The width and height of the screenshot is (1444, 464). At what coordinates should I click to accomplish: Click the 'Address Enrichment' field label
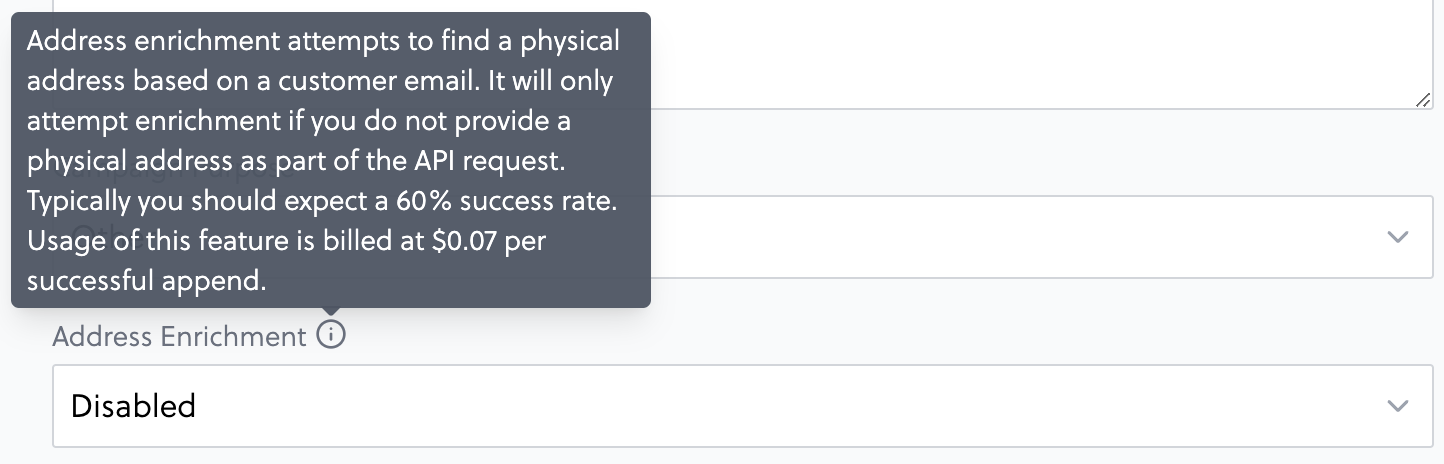tap(179, 336)
